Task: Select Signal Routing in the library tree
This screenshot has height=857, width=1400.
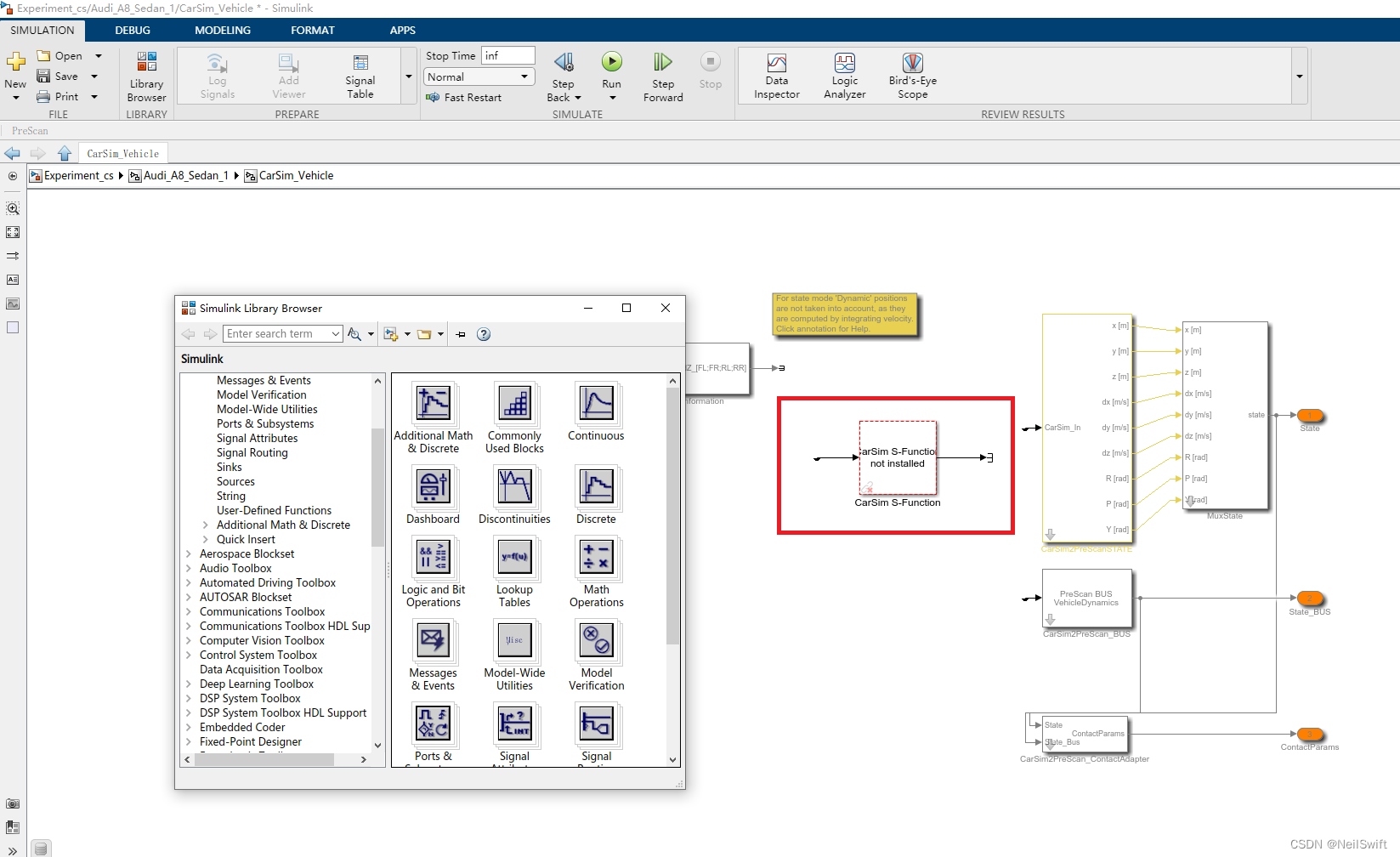Action: (252, 453)
